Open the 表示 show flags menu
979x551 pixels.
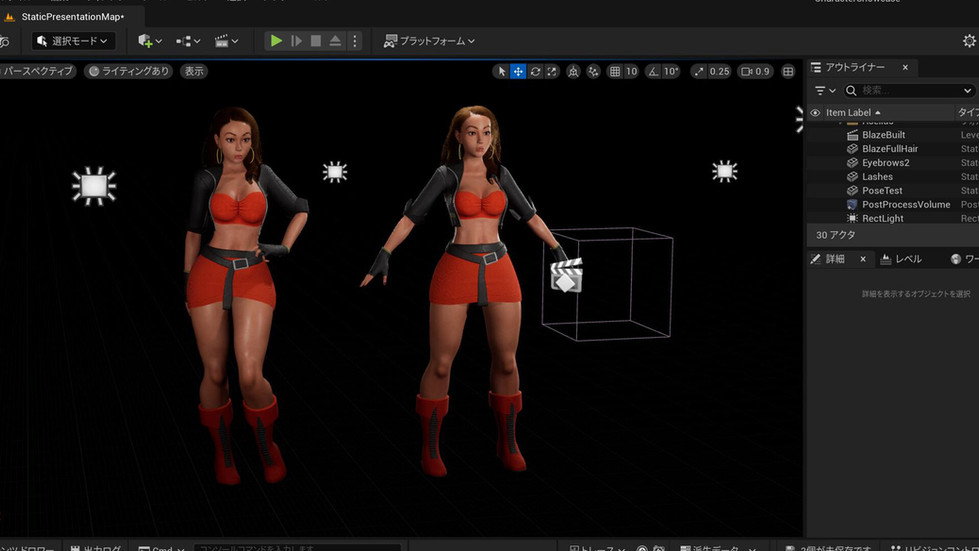click(x=194, y=71)
